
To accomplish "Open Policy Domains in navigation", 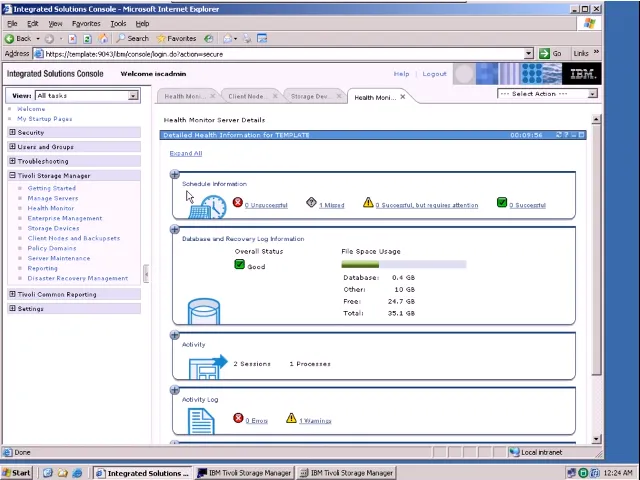I will coord(52,248).
